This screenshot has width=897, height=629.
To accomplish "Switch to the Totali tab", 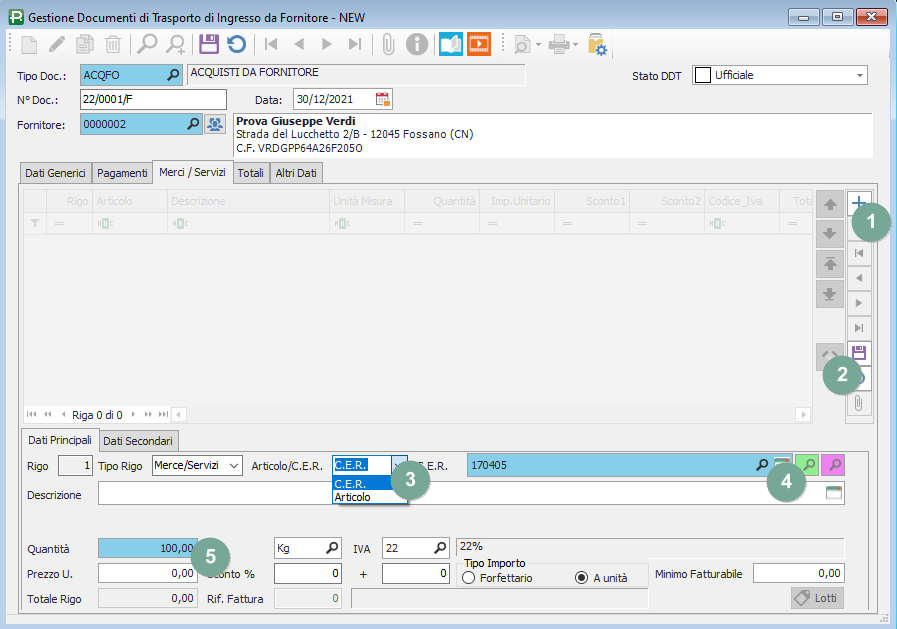I will click(x=250, y=173).
